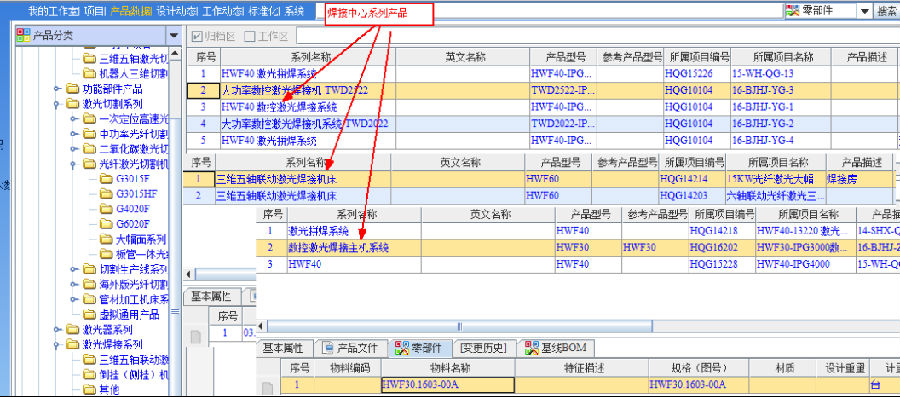Image resolution: width=900 pixels, height=397 pixels.
Task: Click the 搜索 button
Action: (887, 10)
